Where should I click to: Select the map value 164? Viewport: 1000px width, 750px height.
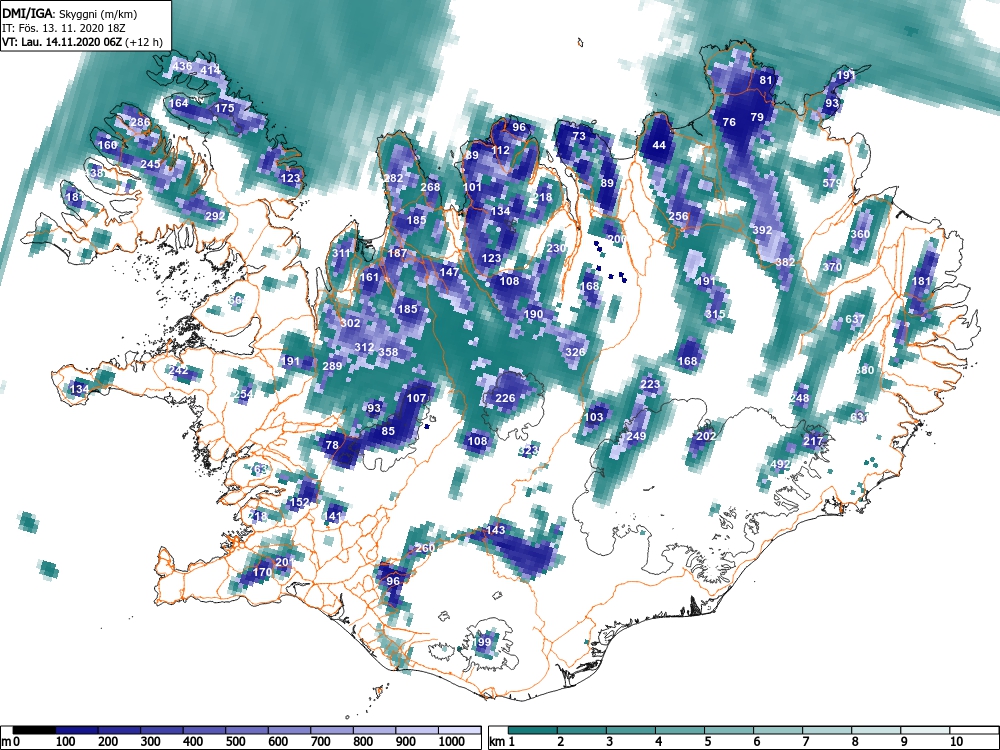[179, 103]
